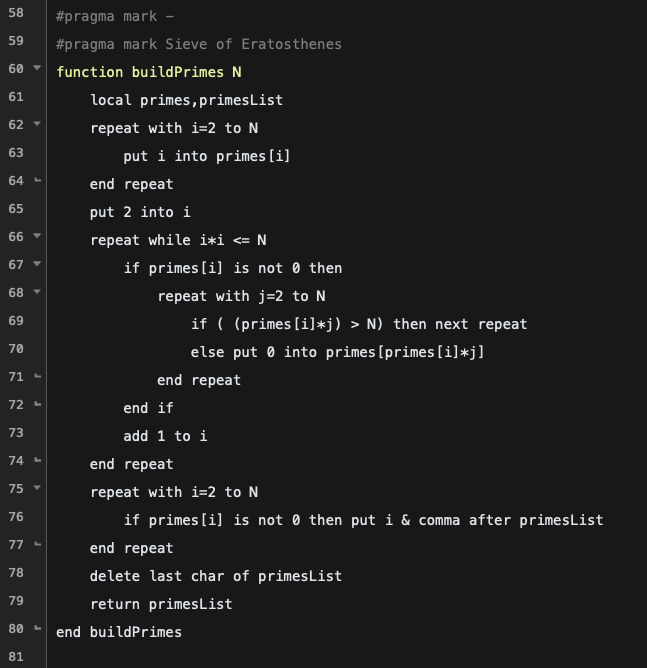Click line number 58 in the gutter
This screenshot has width=647, height=668.
point(16,16)
